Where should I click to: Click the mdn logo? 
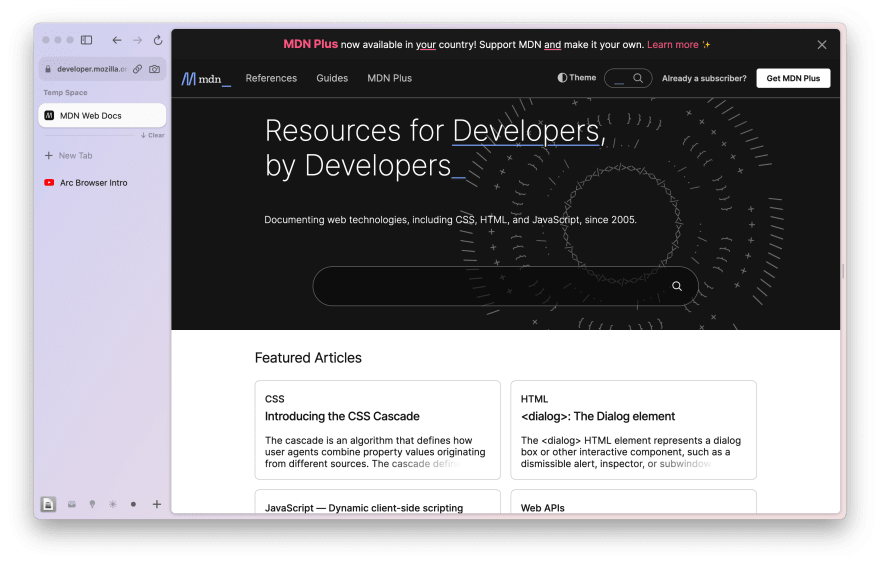click(x=206, y=79)
